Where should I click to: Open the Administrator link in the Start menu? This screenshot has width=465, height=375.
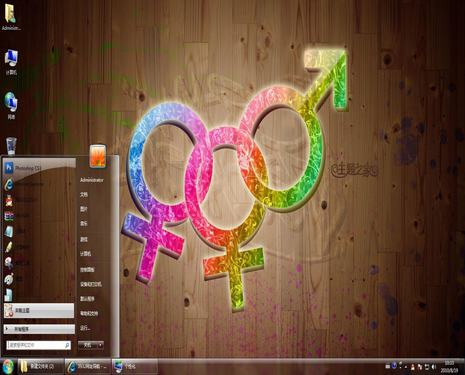[92, 180]
